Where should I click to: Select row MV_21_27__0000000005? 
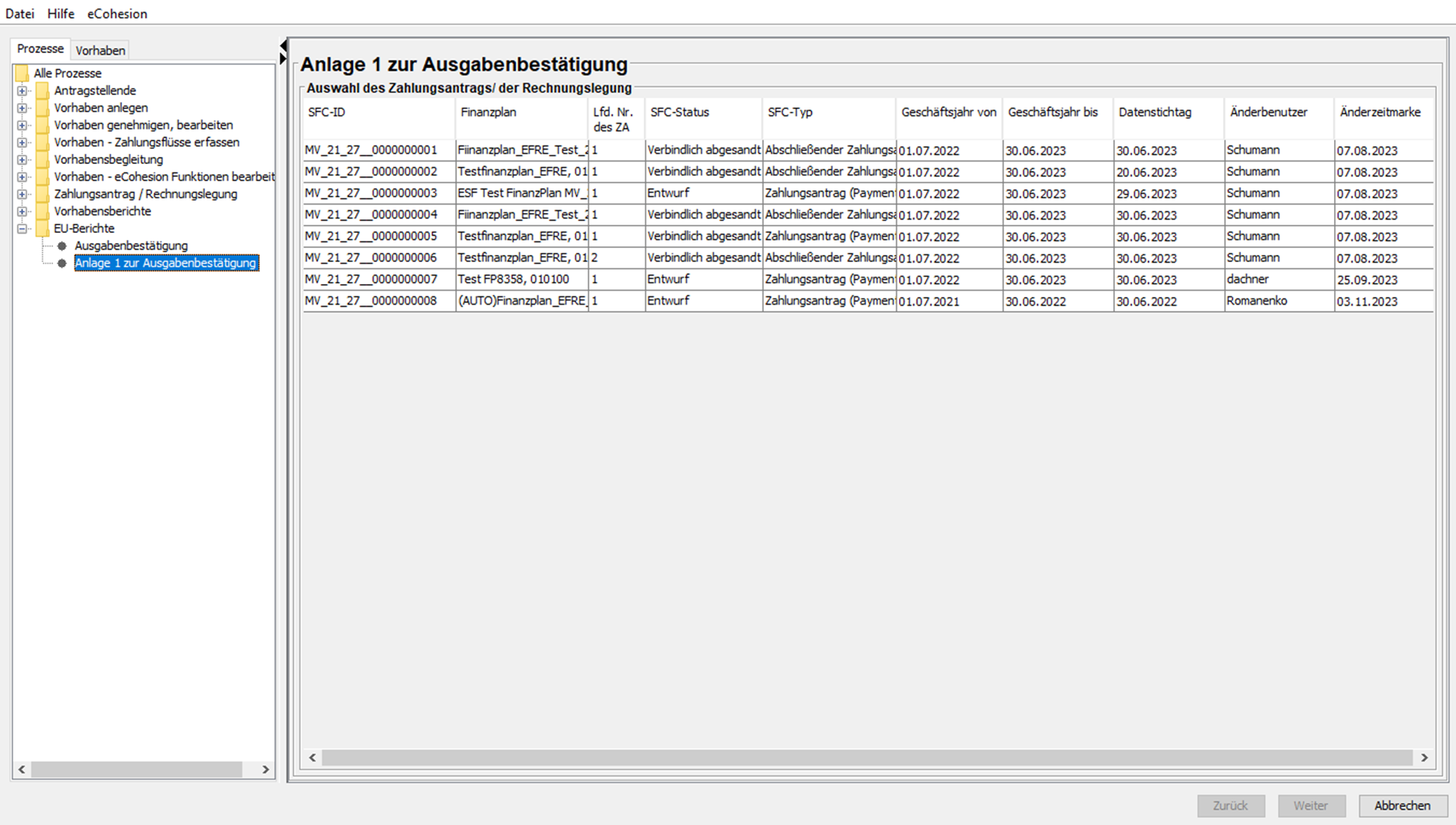click(868, 236)
